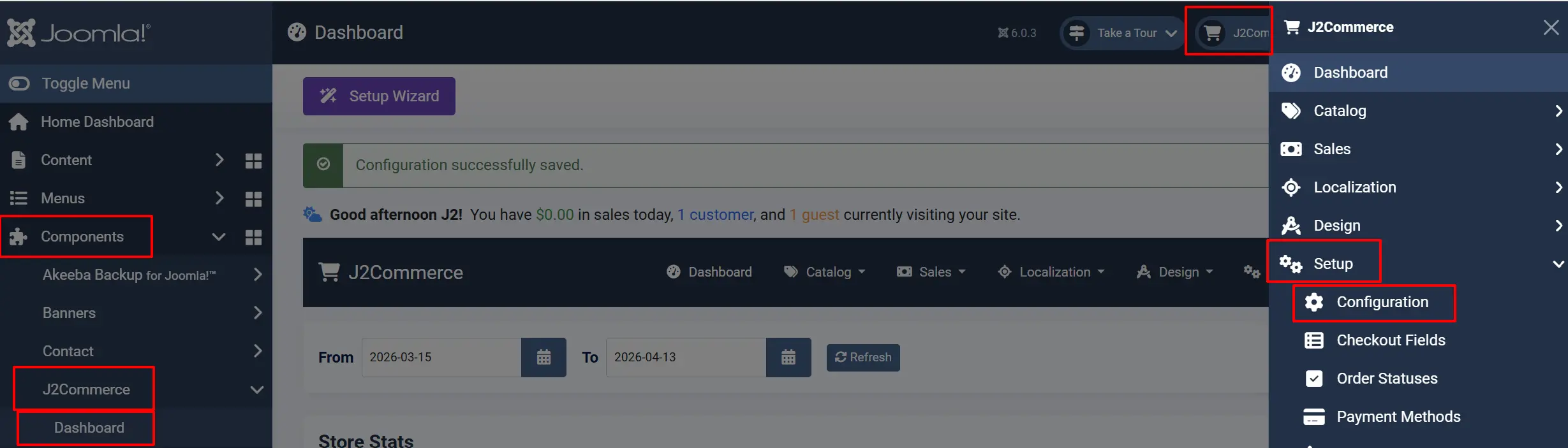Click the 1 guest link
1568x448 pixels.
pos(814,215)
